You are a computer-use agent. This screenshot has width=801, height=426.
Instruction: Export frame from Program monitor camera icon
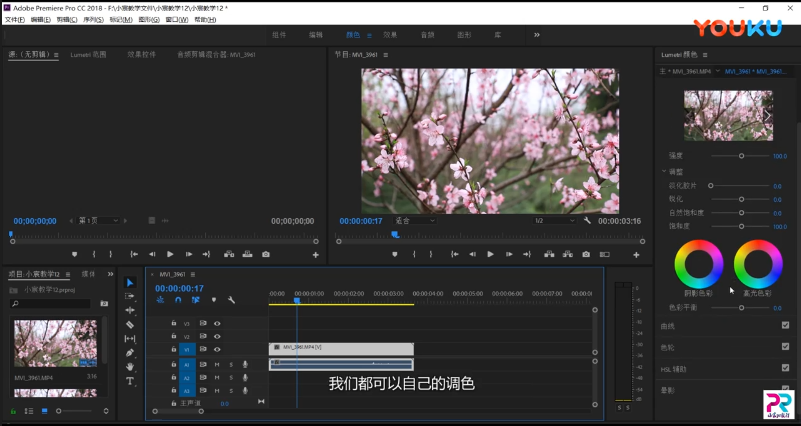(586, 254)
